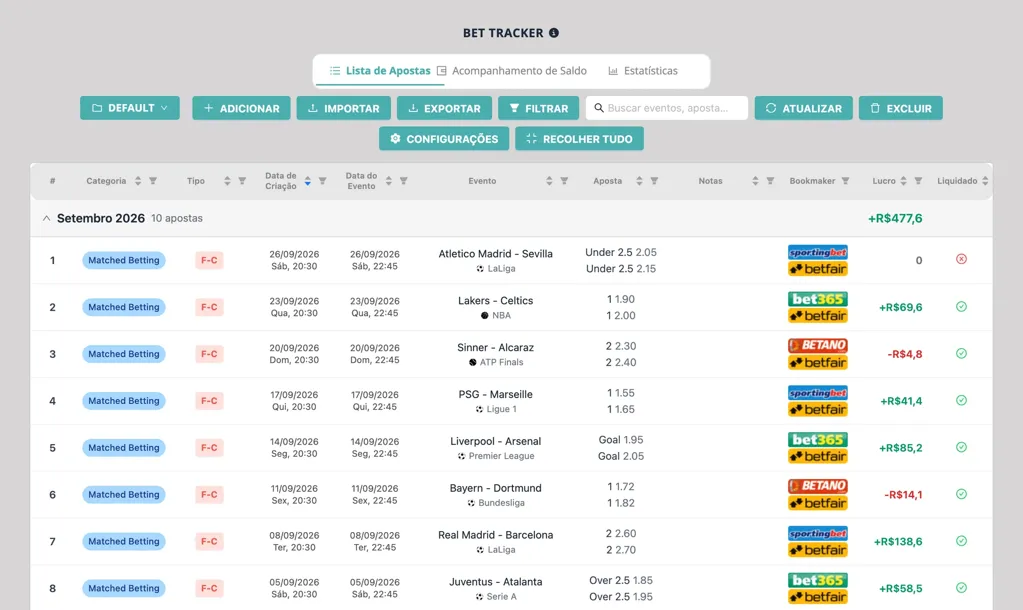Click the -R$14,1 loss value
1023x610 pixels.
coord(904,495)
